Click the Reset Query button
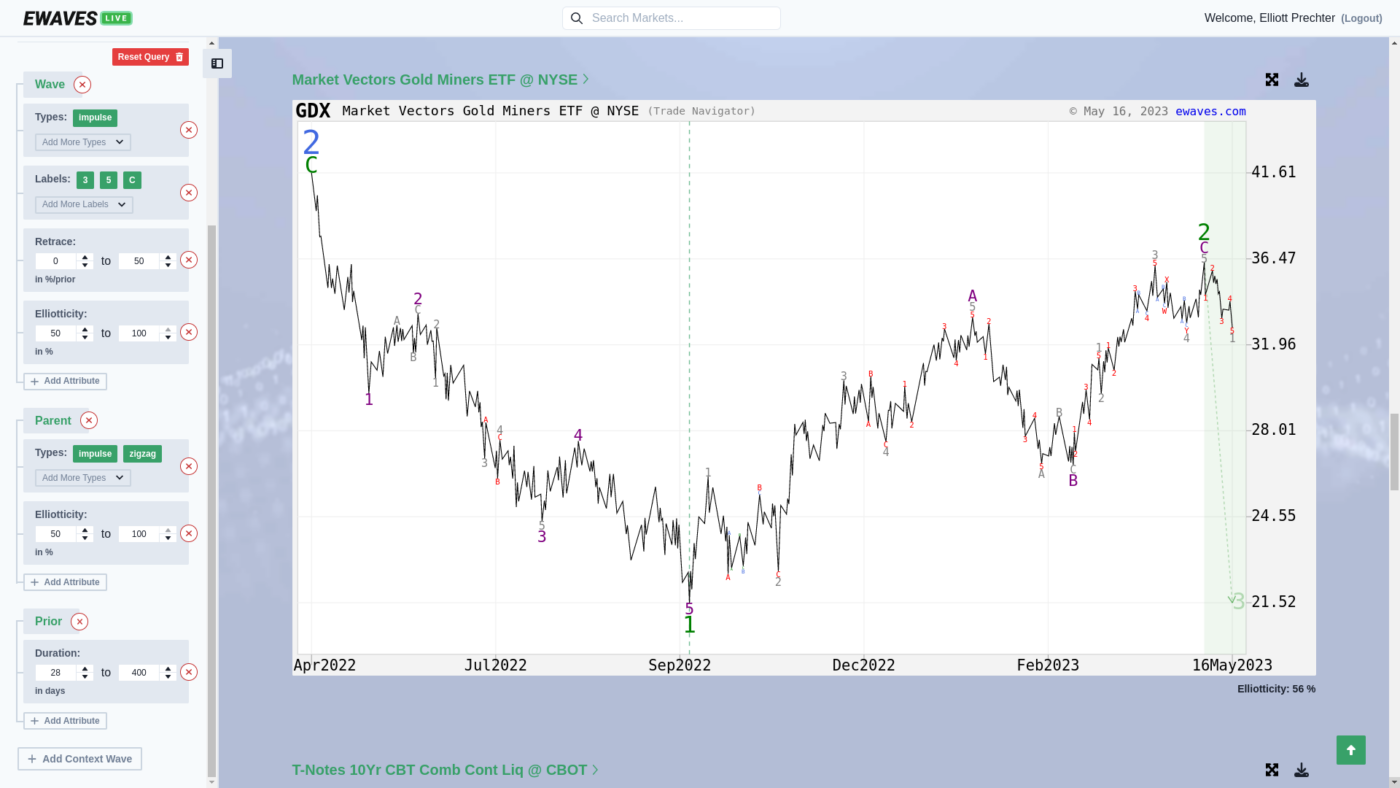 [149, 57]
